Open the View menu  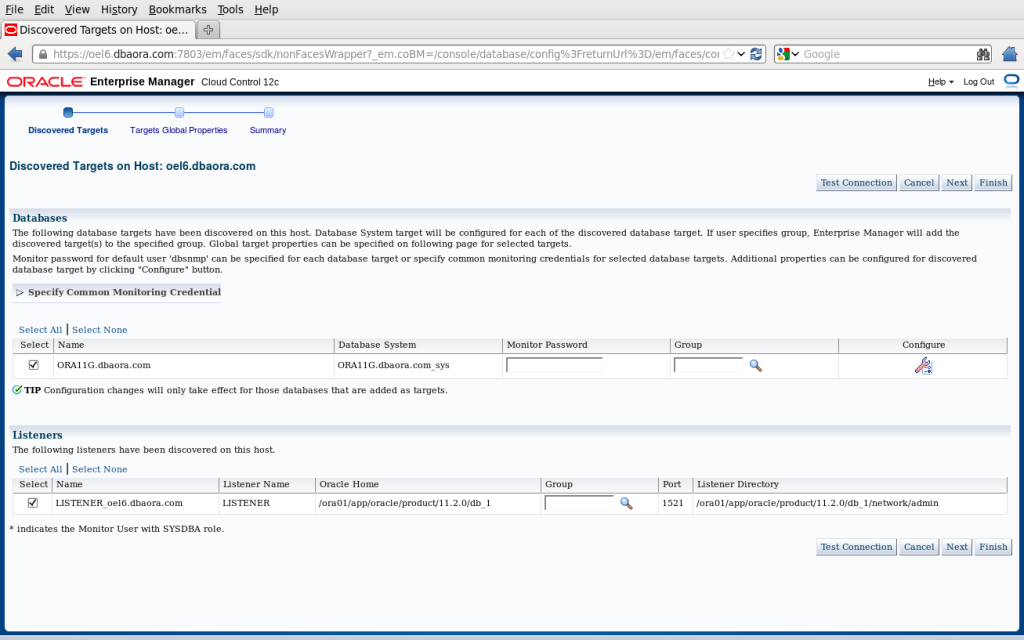click(x=77, y=9)
